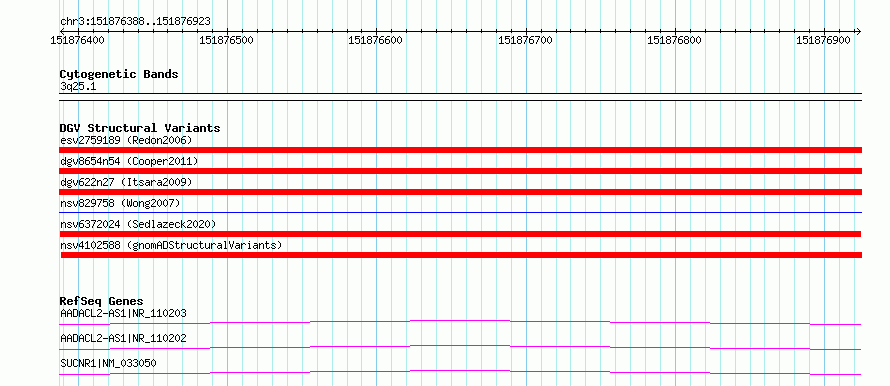The image size is (890, 386).
Task: Click the DGV Structural Variants track title
Action: click(x=140, y=128)
